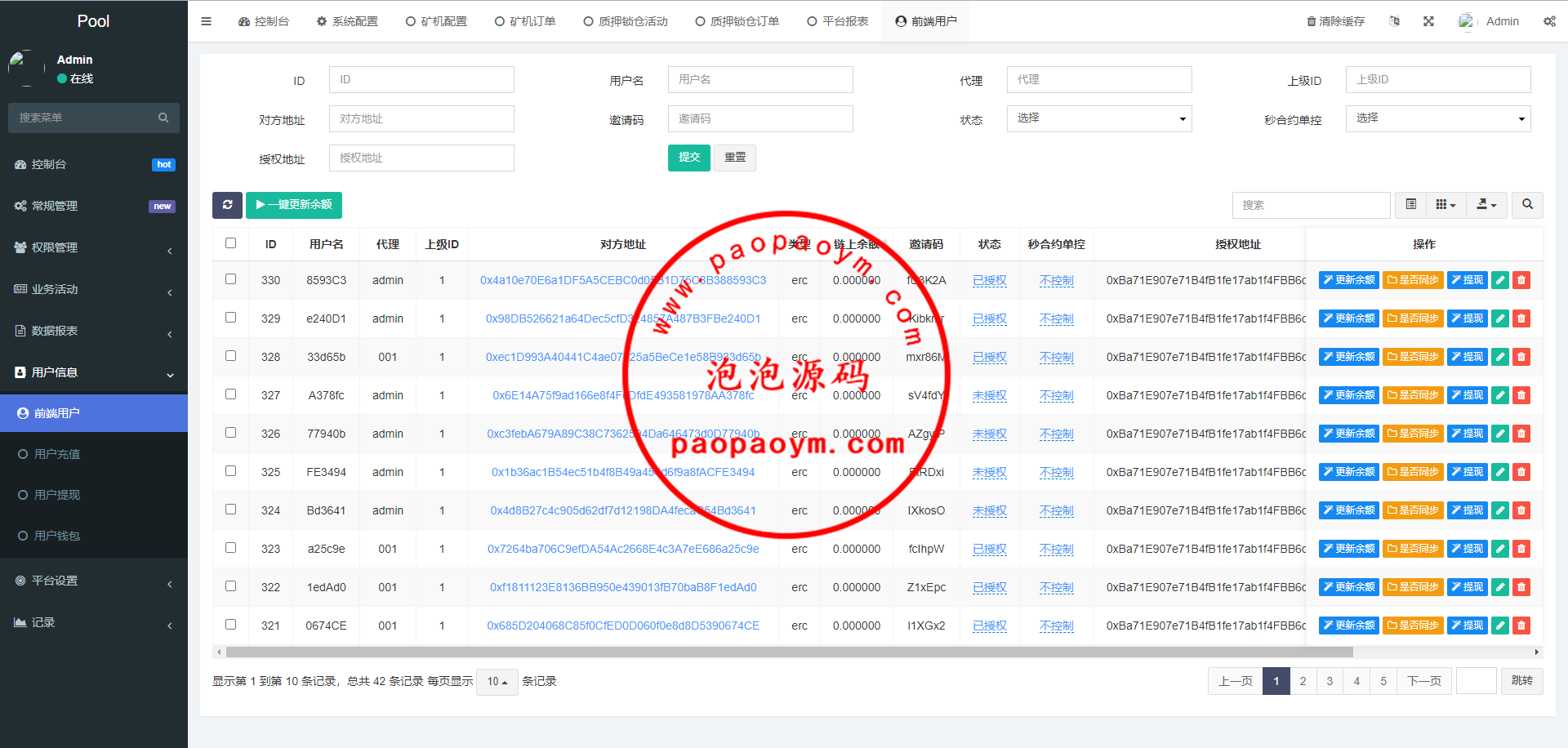The width and height of the screenshot is (1568, 748).
Task: Click red delete trash for row 325
Action: coord(1521,472)
